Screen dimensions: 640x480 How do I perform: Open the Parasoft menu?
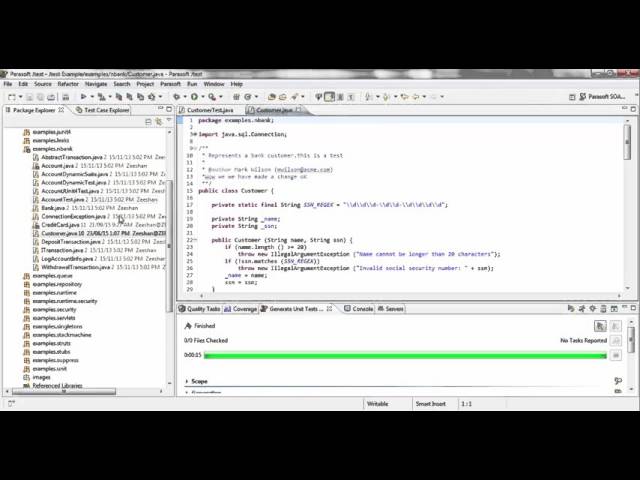170,84
